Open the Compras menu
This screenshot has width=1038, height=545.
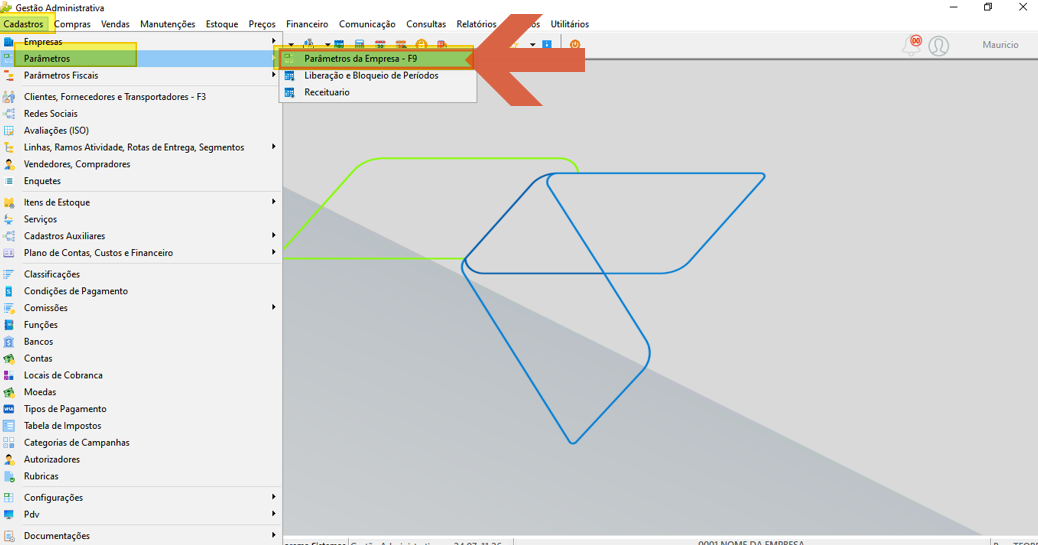(x=72, y=24)
